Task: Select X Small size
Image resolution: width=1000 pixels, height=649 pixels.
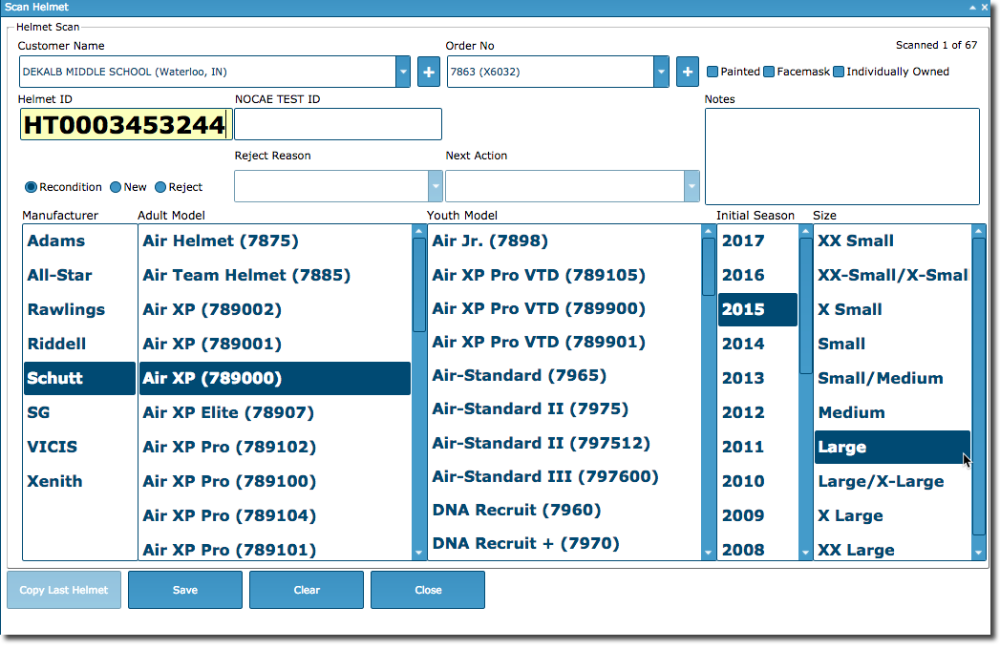Action: coord(893,310)
